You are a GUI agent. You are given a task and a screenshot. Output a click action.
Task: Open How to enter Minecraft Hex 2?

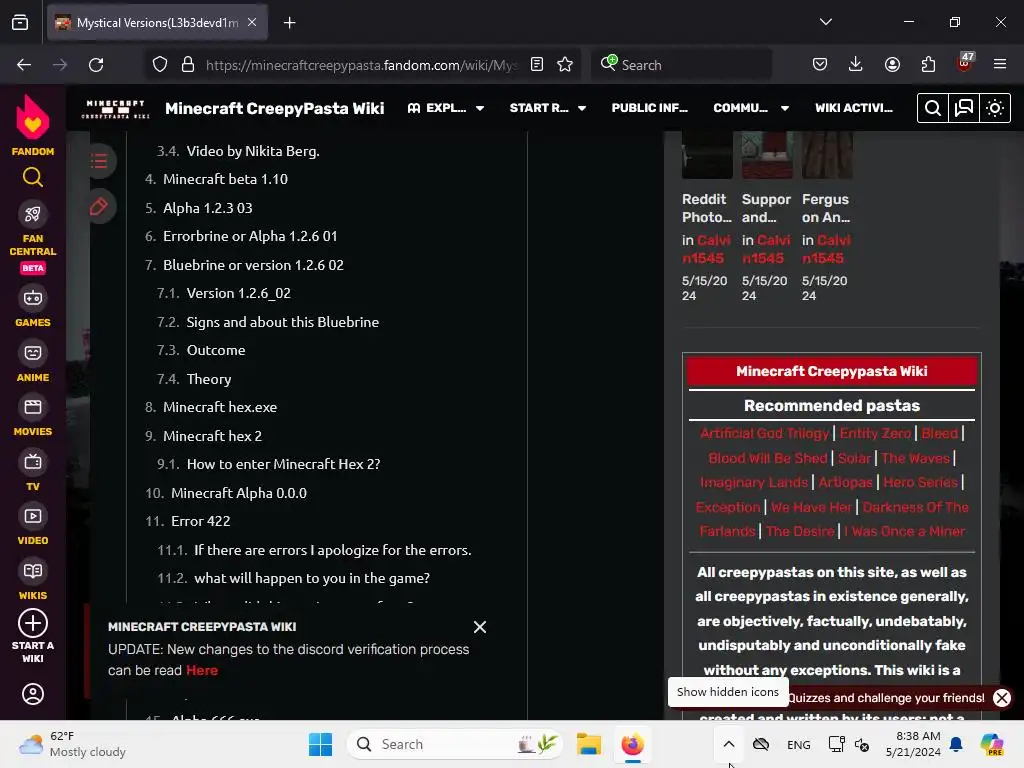click(x=283, y=464)
